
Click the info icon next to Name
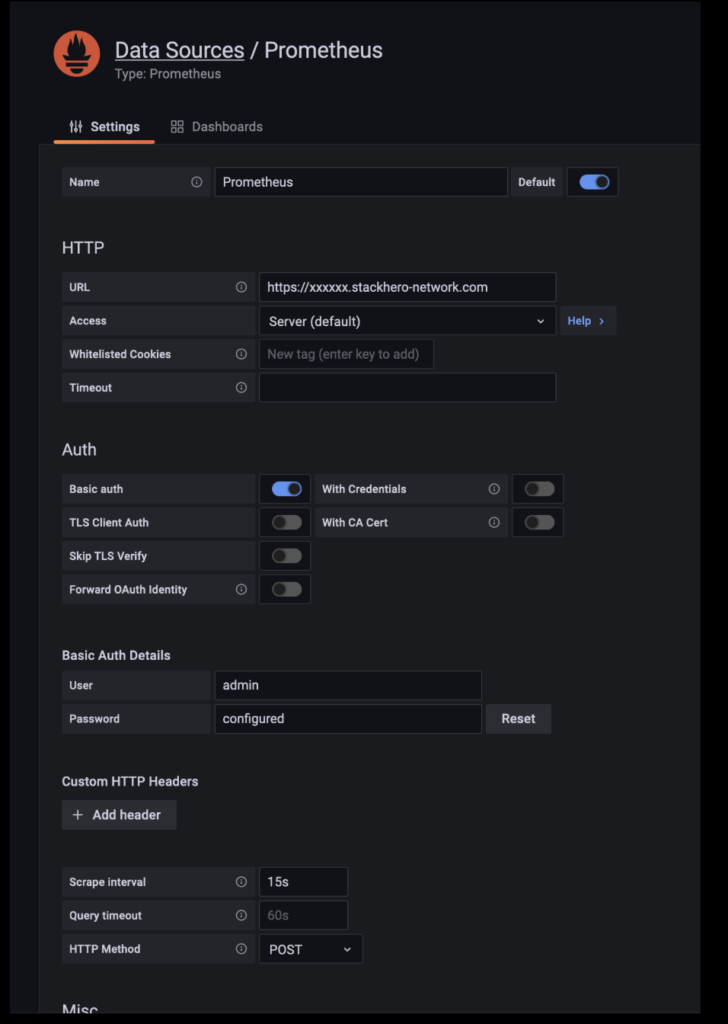pyautogui.click(x=196, y=182)
